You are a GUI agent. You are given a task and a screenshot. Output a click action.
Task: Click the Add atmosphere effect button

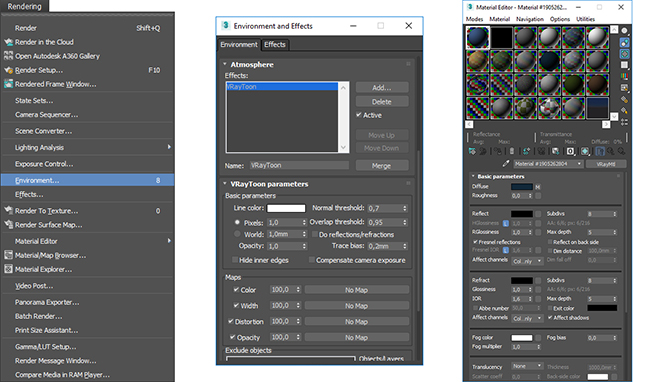[x=382, y=87]
